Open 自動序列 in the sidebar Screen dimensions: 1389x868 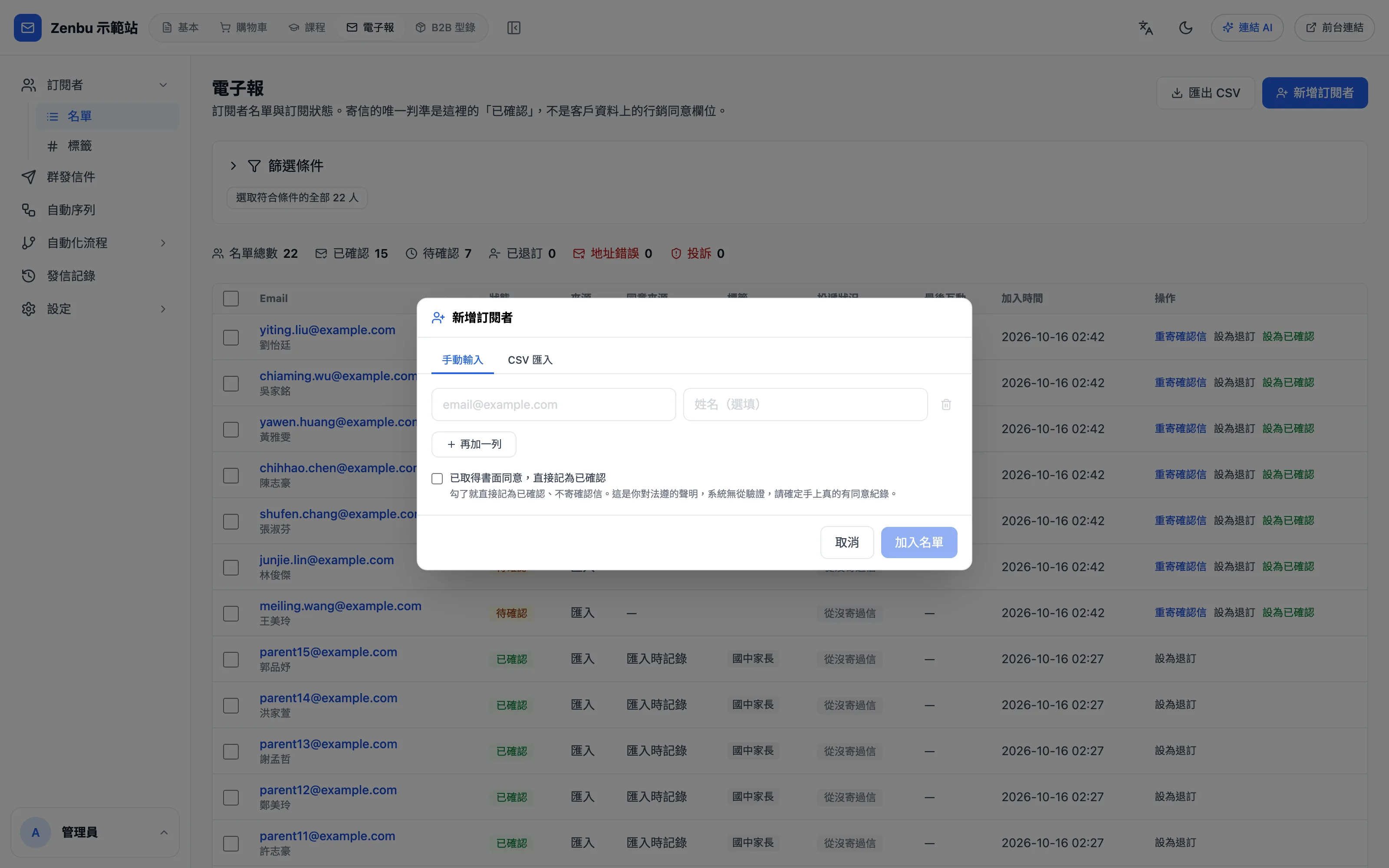pyautogui.click(x=95, y=210)
